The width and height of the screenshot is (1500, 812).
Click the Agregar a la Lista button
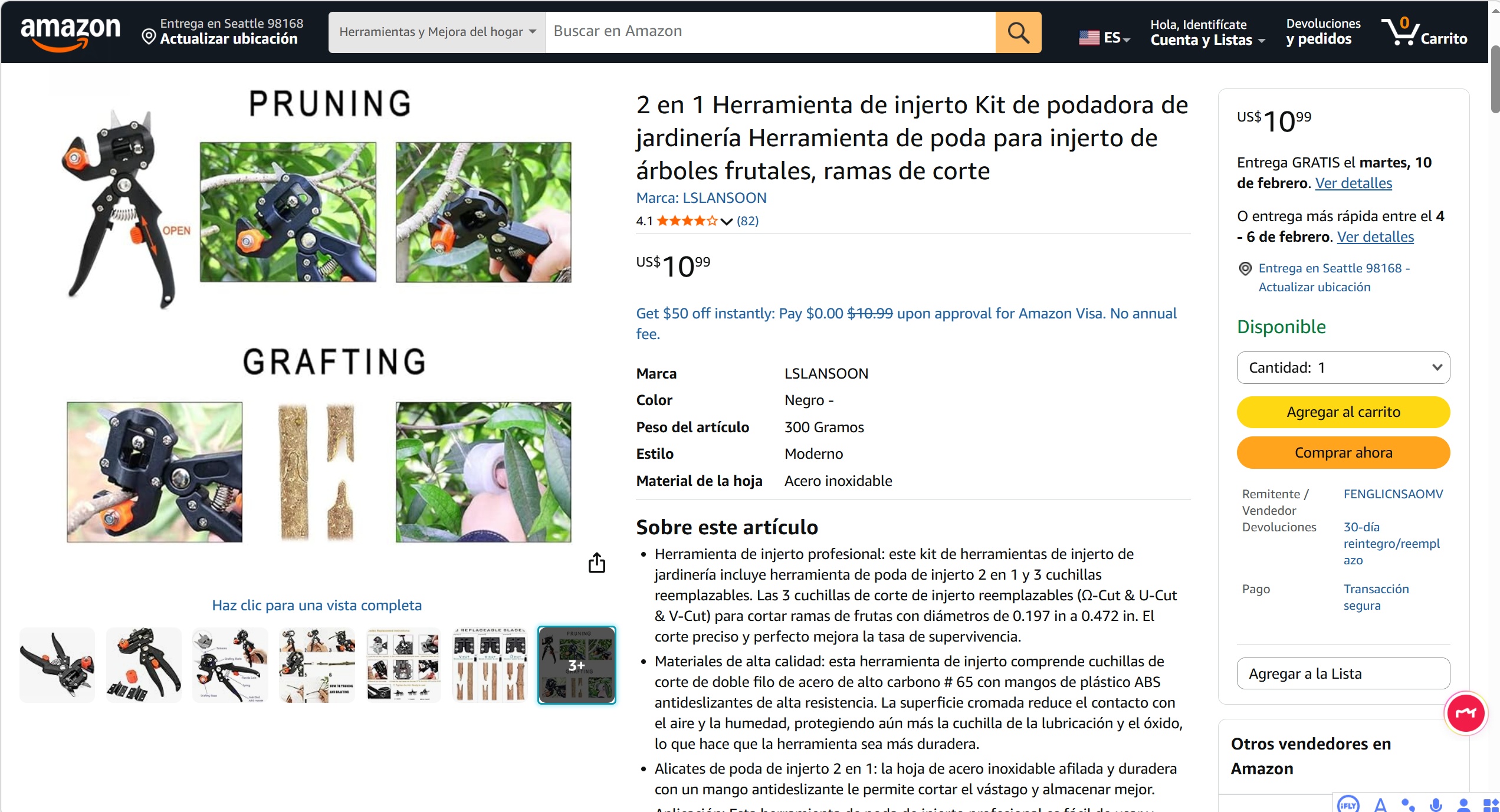1343,673
